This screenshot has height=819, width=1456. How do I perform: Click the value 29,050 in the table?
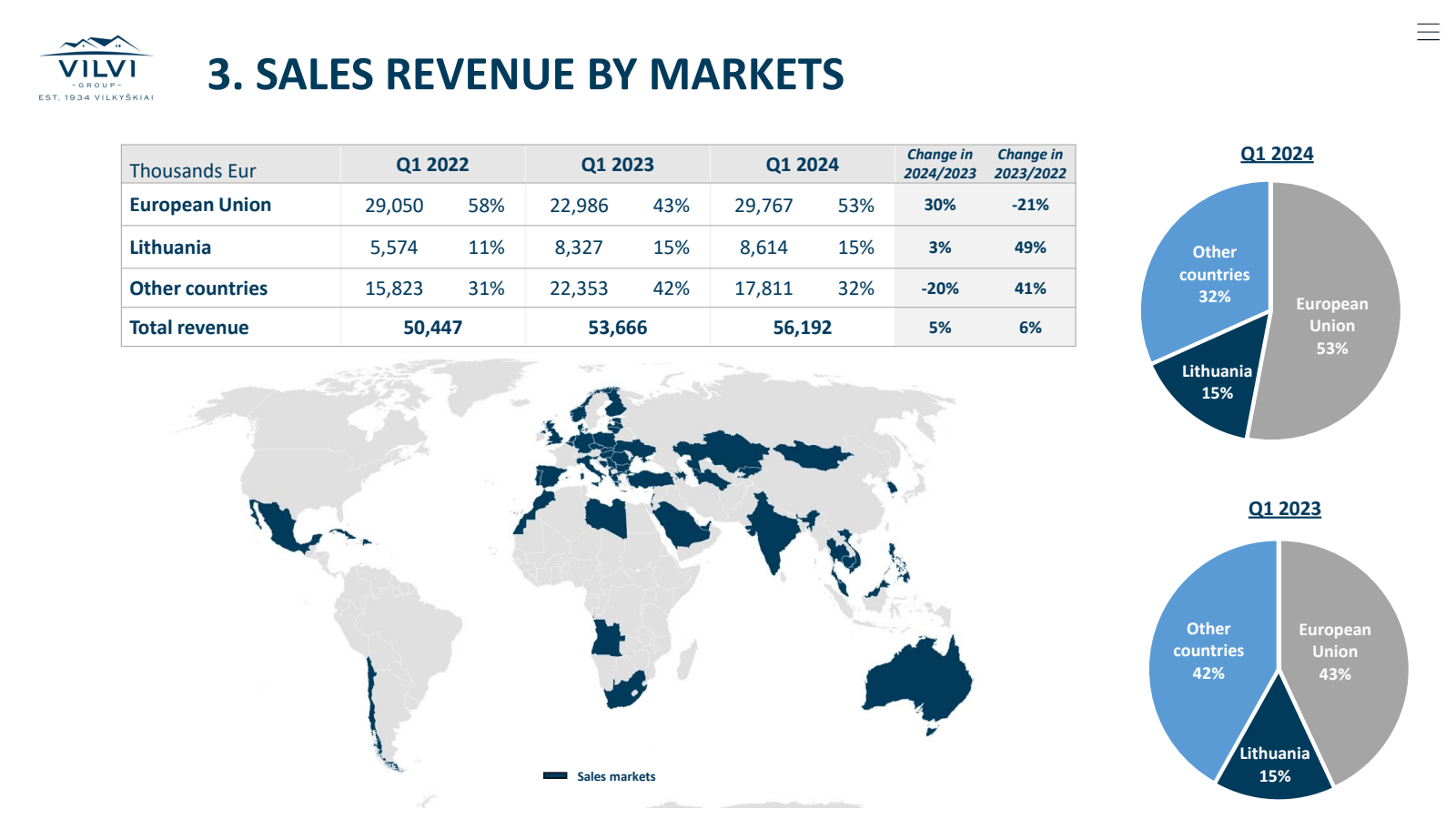[x=394, y=206]
